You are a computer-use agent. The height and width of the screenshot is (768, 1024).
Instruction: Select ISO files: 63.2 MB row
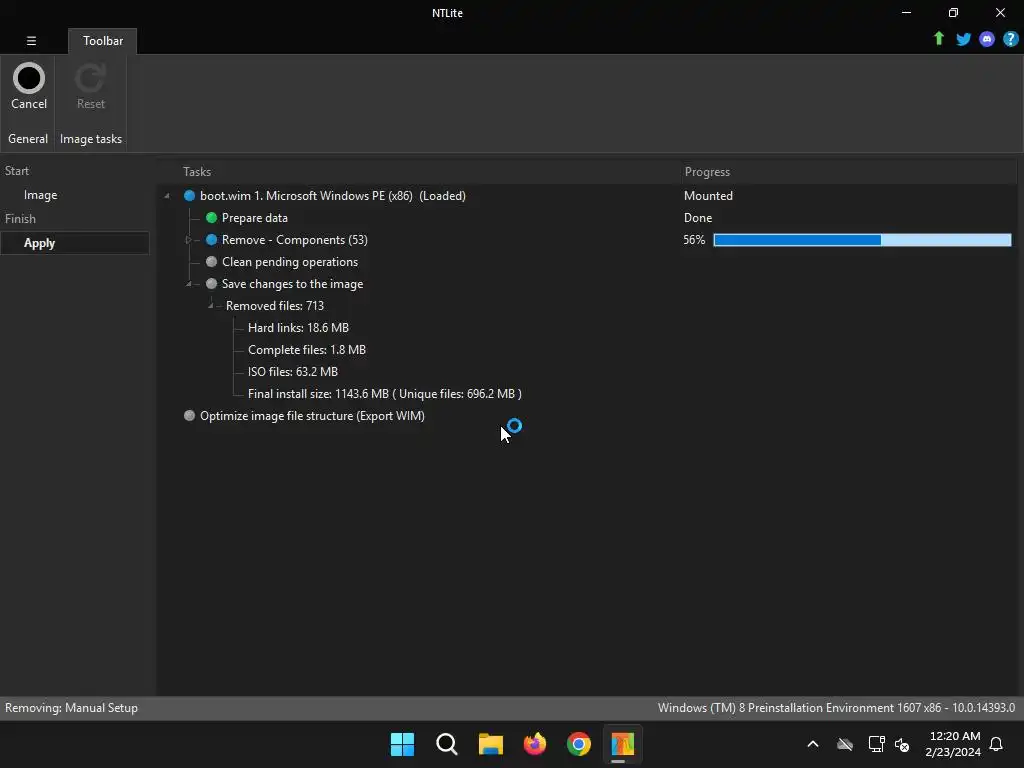click(x=293, y=372)
